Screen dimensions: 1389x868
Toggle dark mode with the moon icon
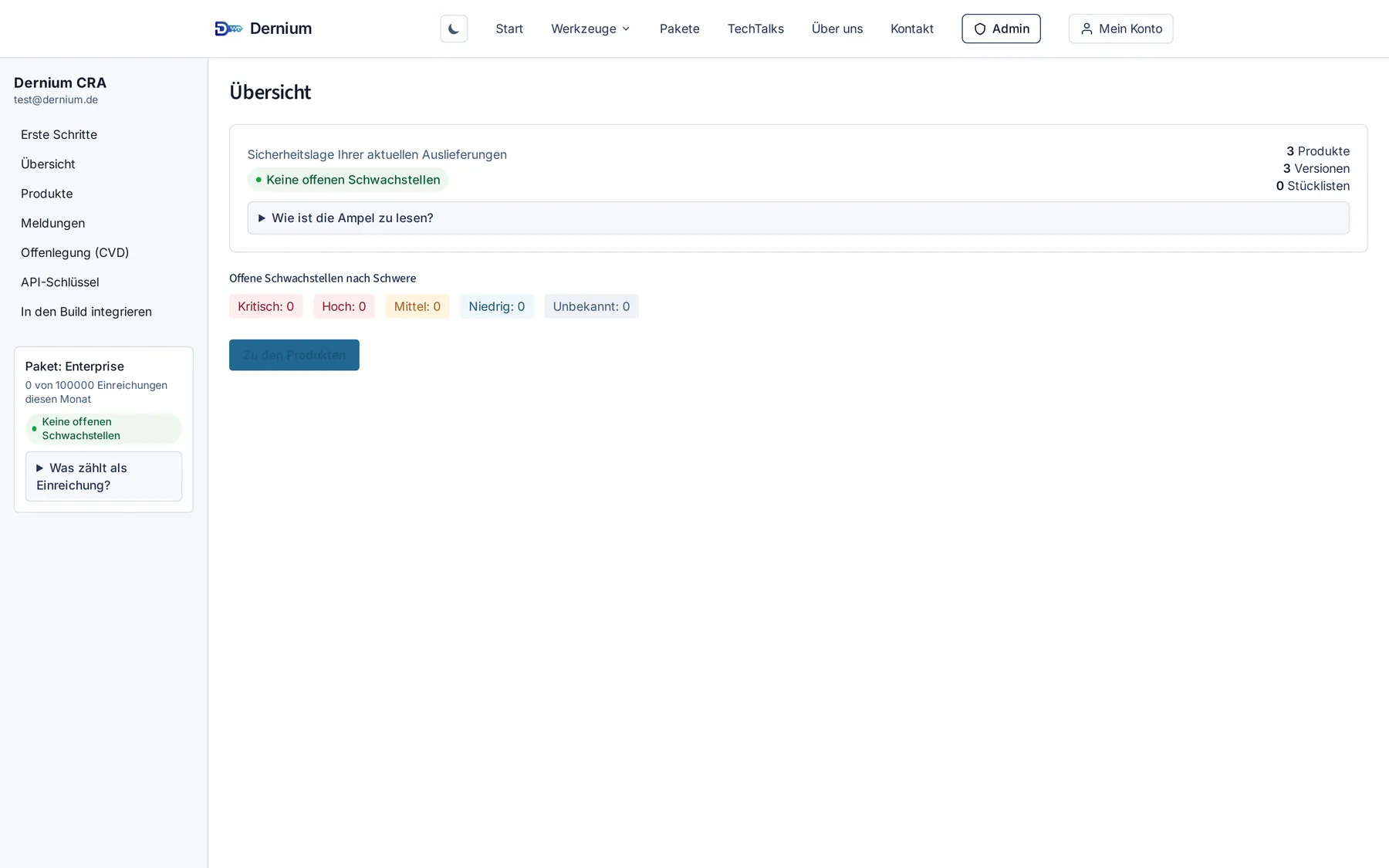point(454,29)
